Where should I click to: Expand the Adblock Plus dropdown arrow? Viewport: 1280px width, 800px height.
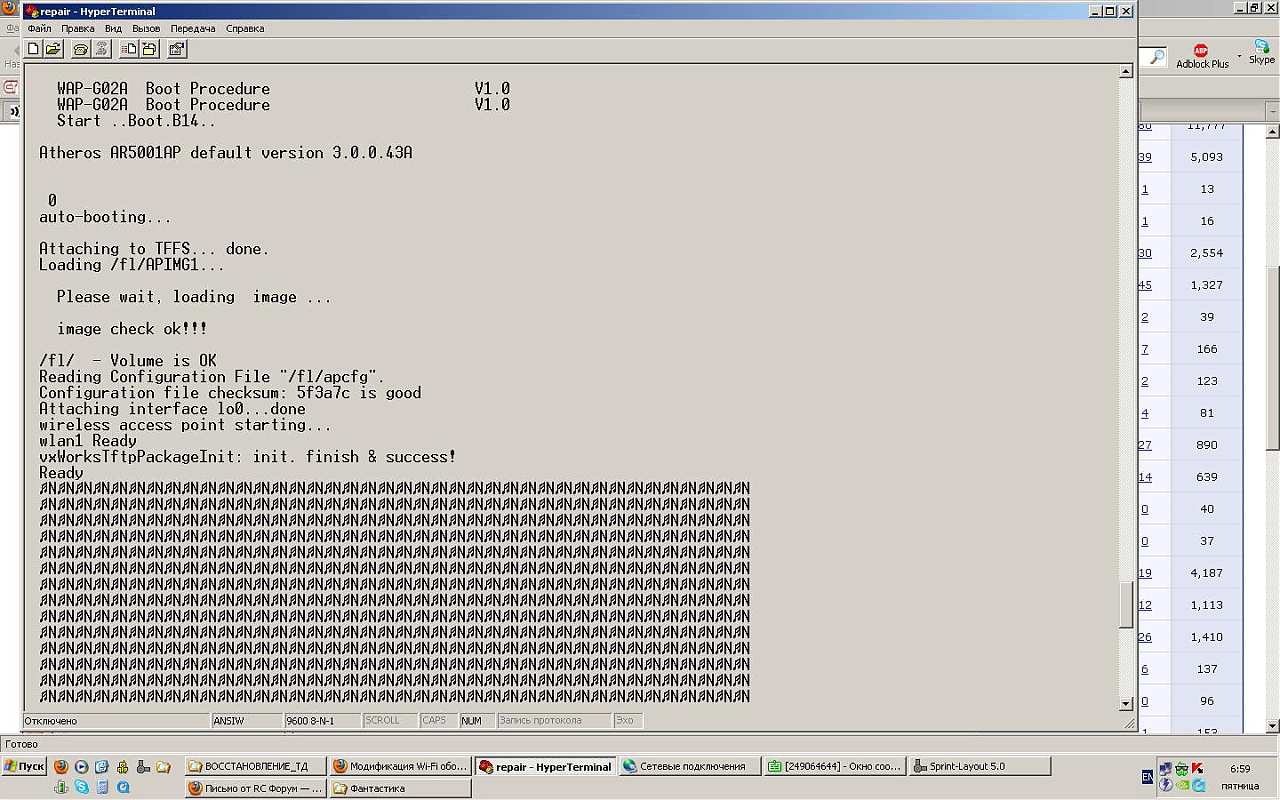pyautogui.click(x=1239, y=56)
